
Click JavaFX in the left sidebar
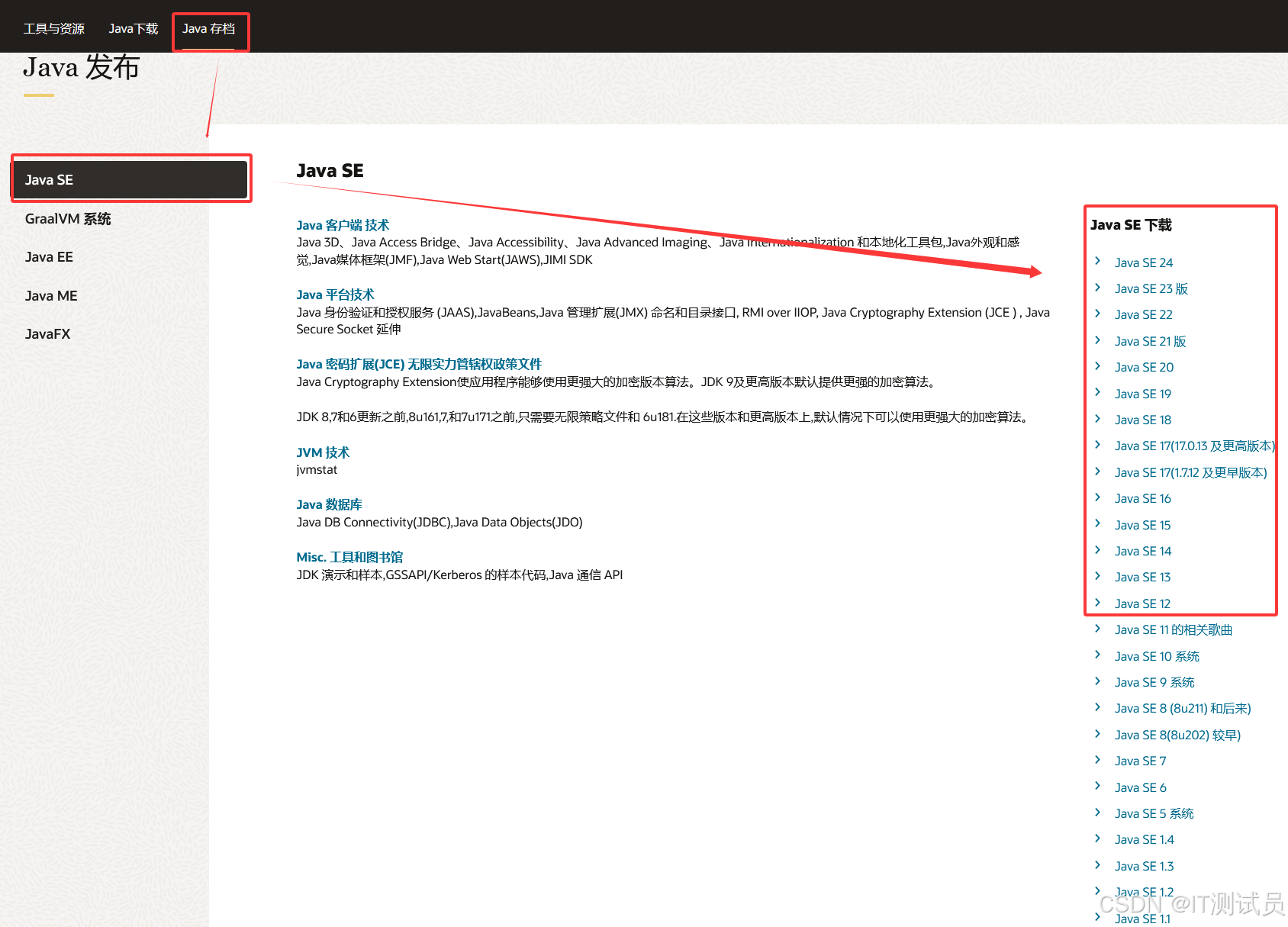[x=47, y=333]
